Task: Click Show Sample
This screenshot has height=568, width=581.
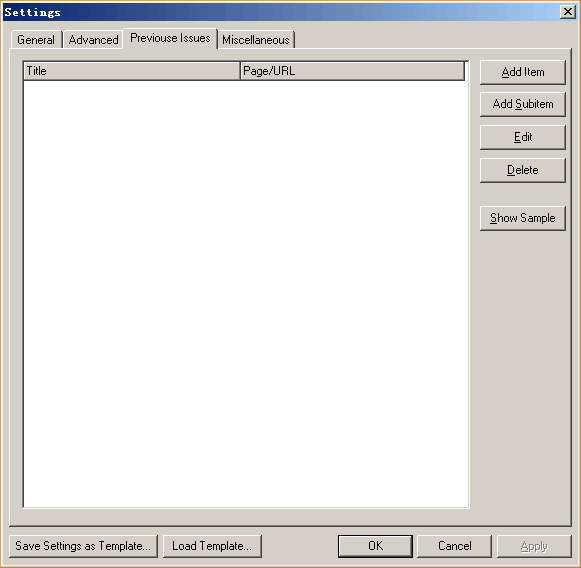Action: click(522, 218)
